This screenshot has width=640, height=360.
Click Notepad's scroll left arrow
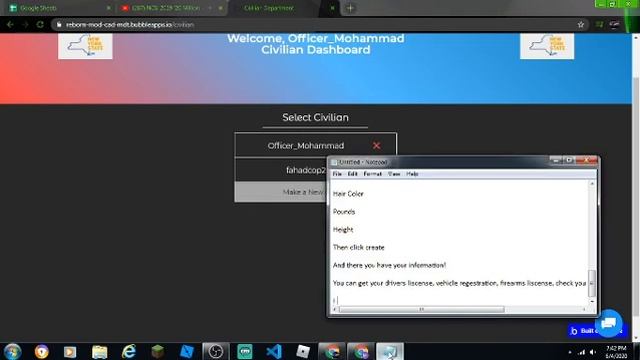[x=335, y=309]
